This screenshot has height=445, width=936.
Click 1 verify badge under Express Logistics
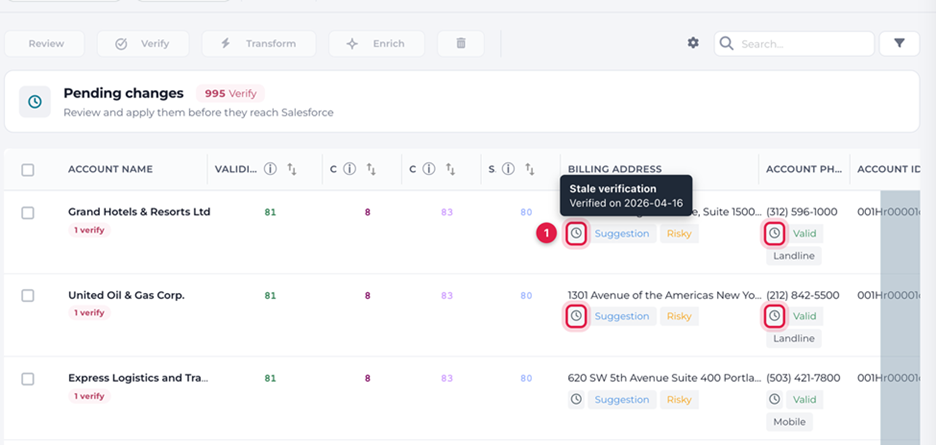point(90,395)
